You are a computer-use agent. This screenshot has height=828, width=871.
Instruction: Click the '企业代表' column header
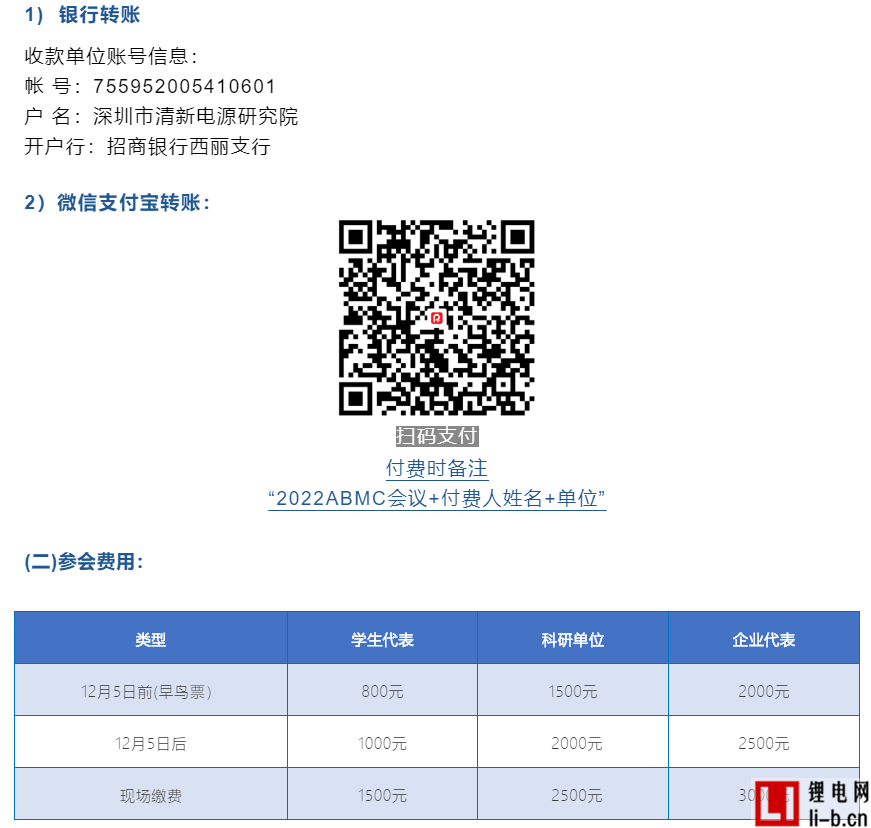point(764,640)
